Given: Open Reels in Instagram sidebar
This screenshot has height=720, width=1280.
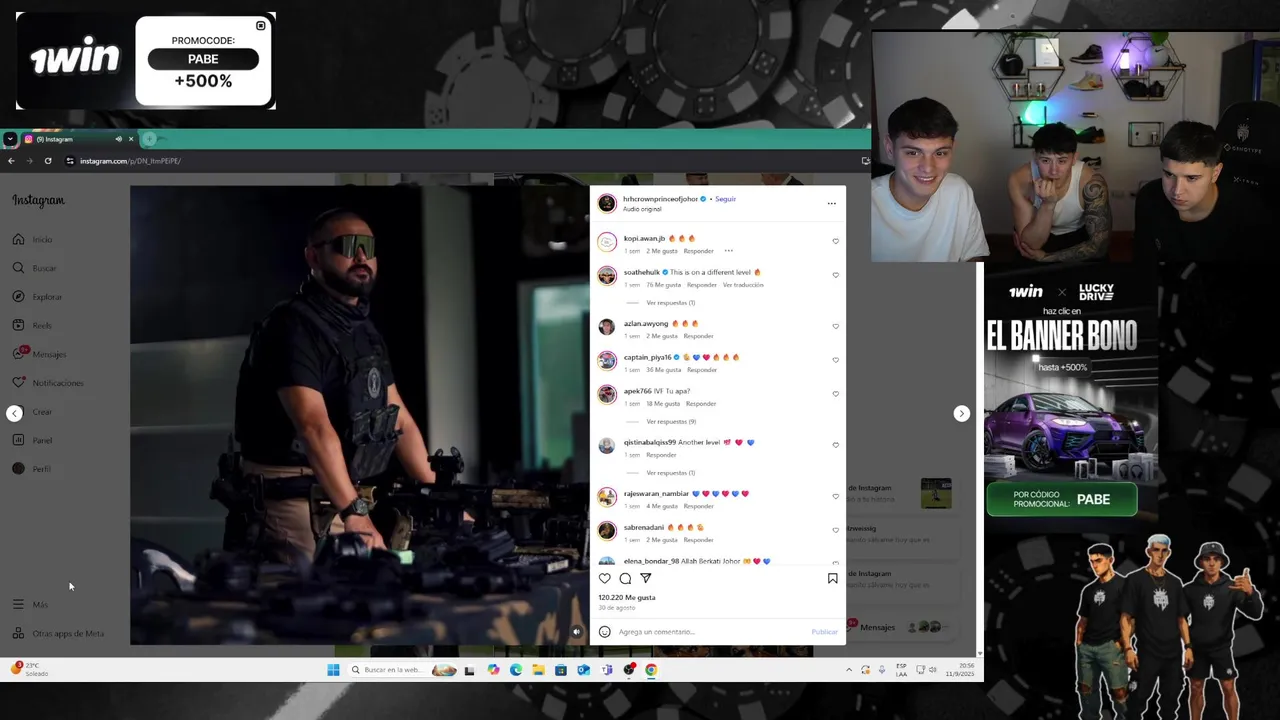Looking at the screenshot, I should pos(33,325).
